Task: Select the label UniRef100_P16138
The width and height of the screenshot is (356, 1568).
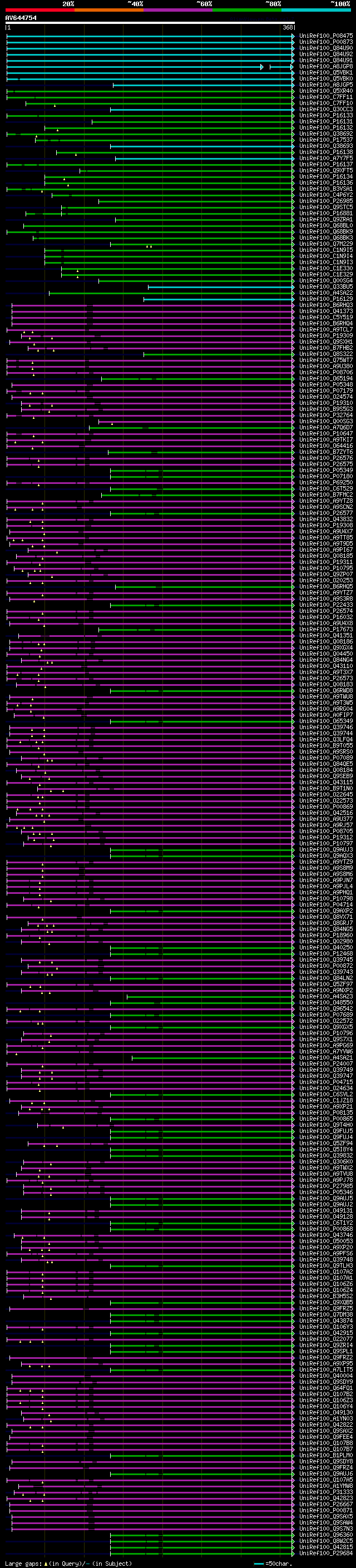Action: pos(325,152)
